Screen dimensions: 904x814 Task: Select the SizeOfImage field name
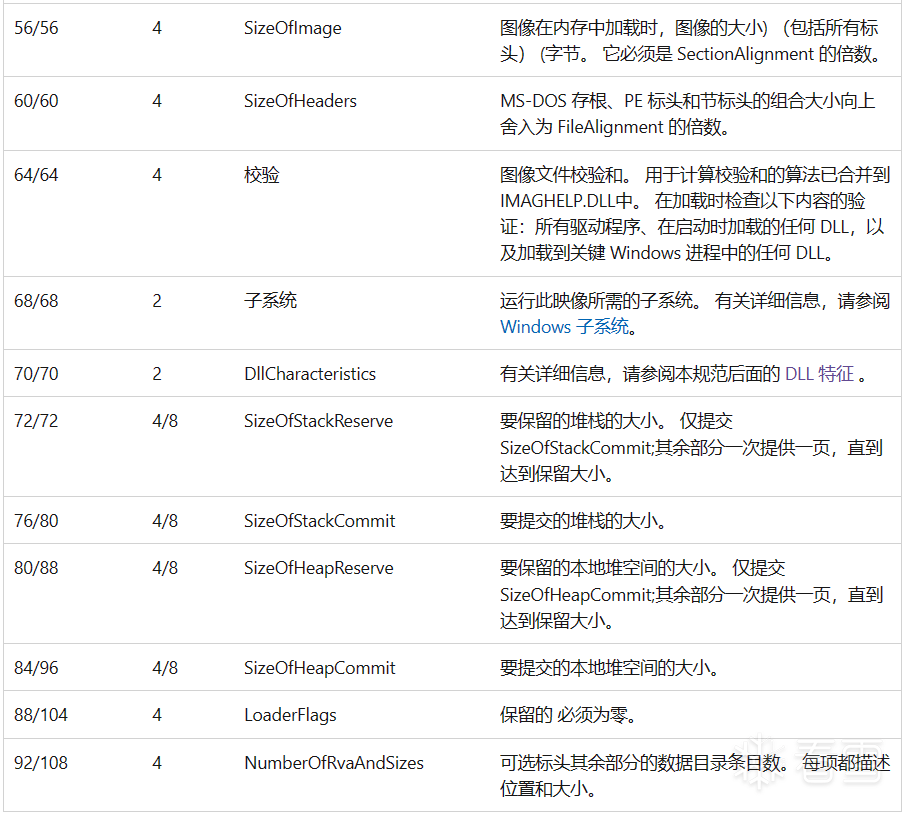pyautogui.click(x=292, y=28)
